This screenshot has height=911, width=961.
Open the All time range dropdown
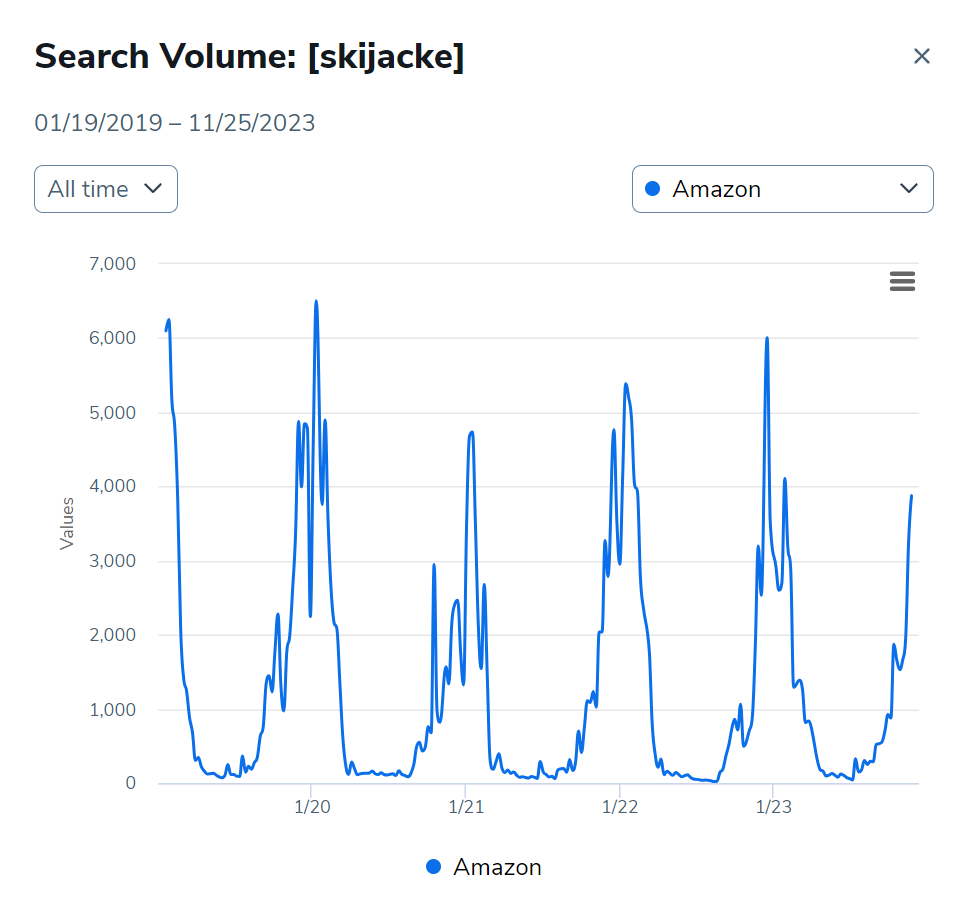pos(105,188)
